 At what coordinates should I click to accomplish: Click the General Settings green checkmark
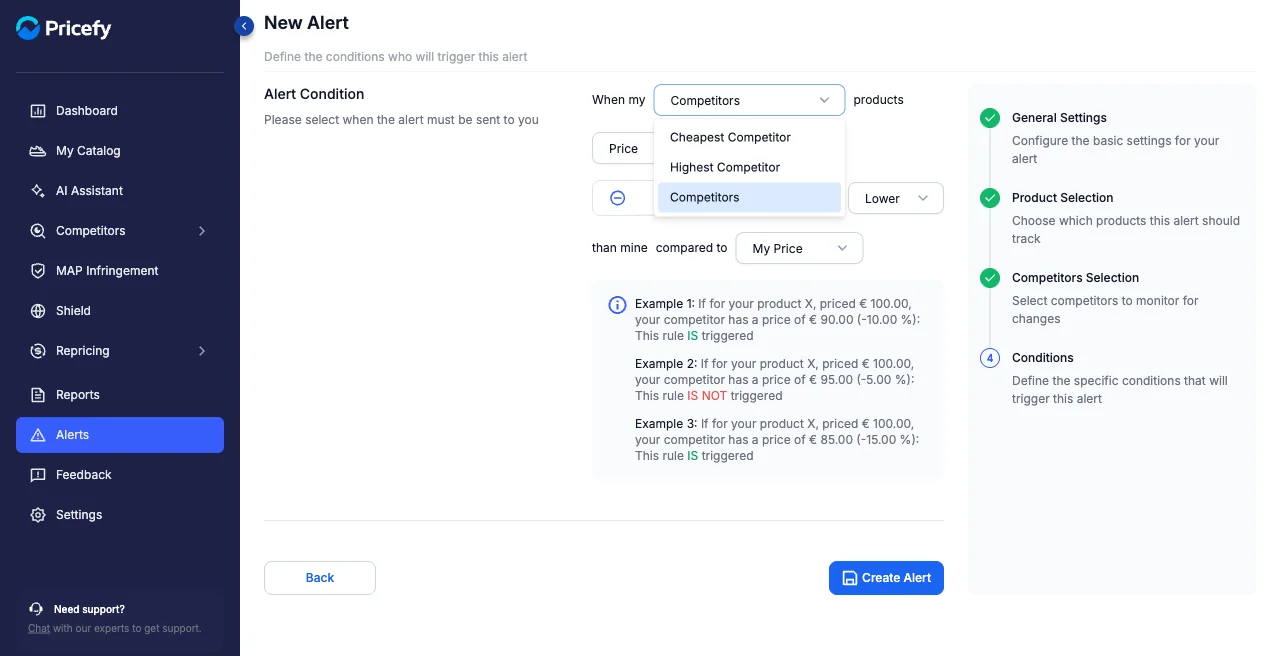990,118
